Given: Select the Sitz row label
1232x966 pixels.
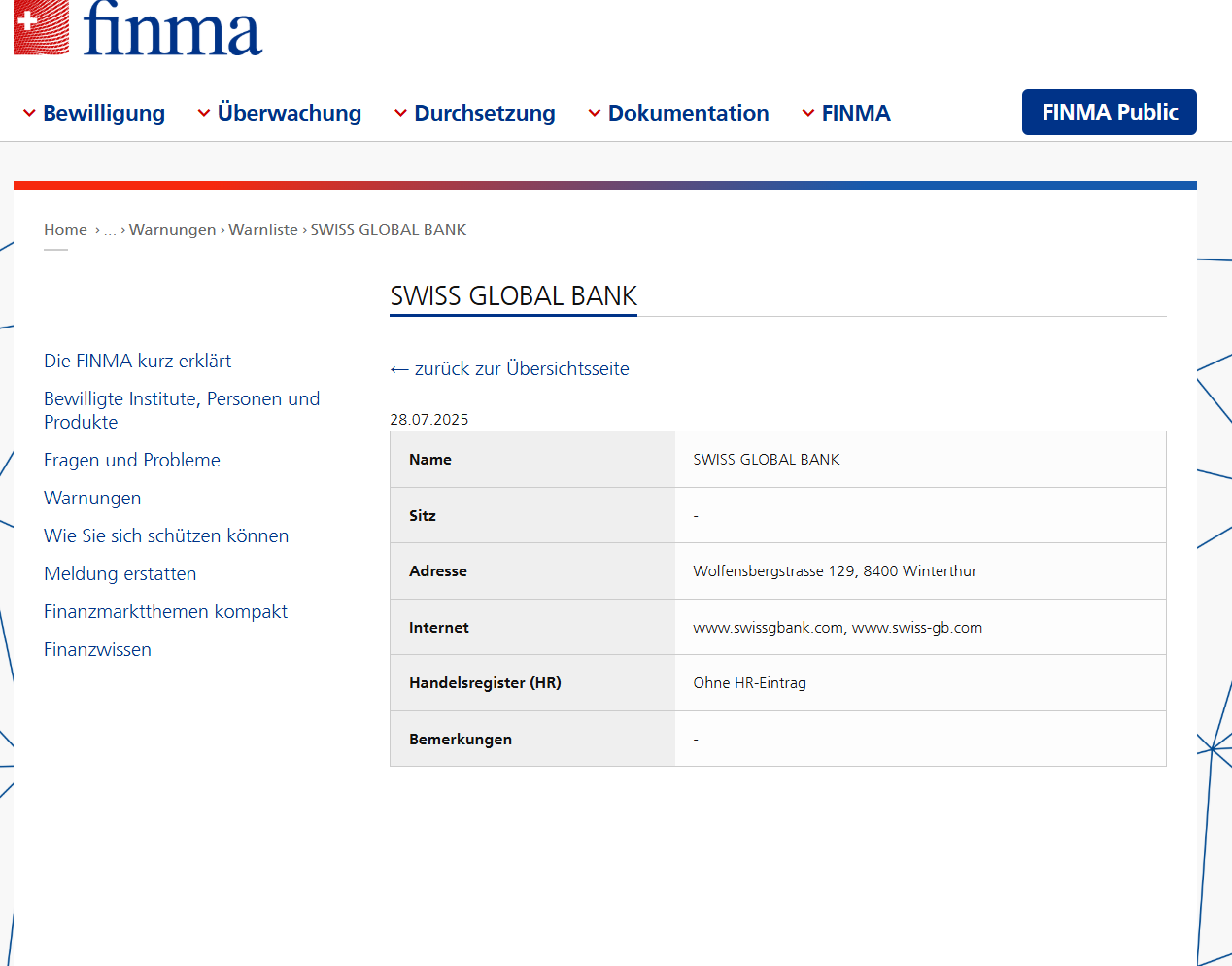Looking at the screenshot, I should point(423,516).
